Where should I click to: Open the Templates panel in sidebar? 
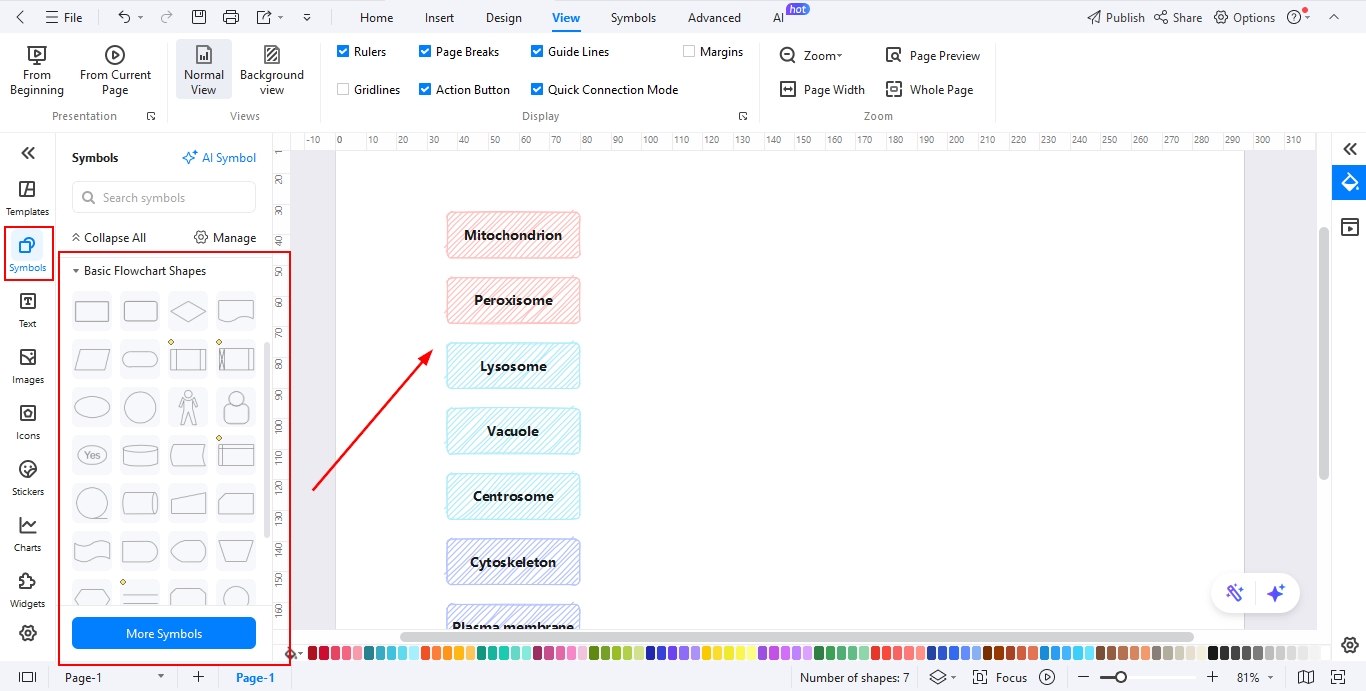tap(27, 197)
